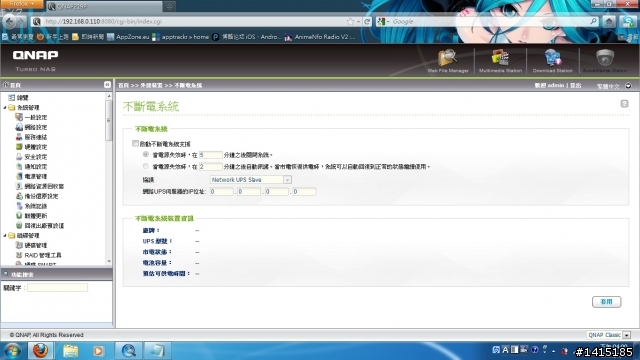Viewport: 640px width, 360px height.
Task: Open File Explorer from taskbar
Action: pyautogui.click(x=70, y=351)
